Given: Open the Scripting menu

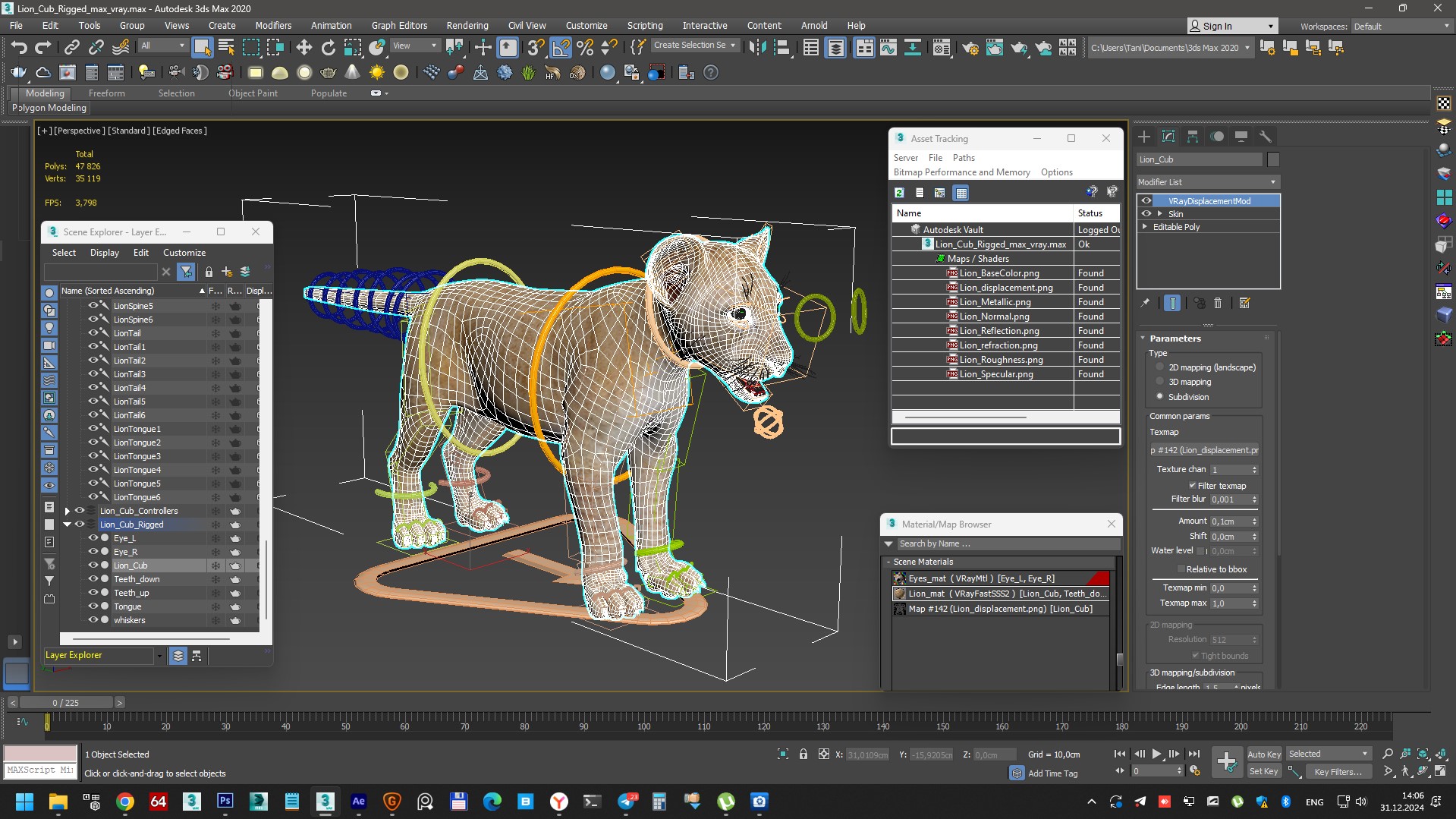Looking at the screenshot, I should click(x=644, y=25).
